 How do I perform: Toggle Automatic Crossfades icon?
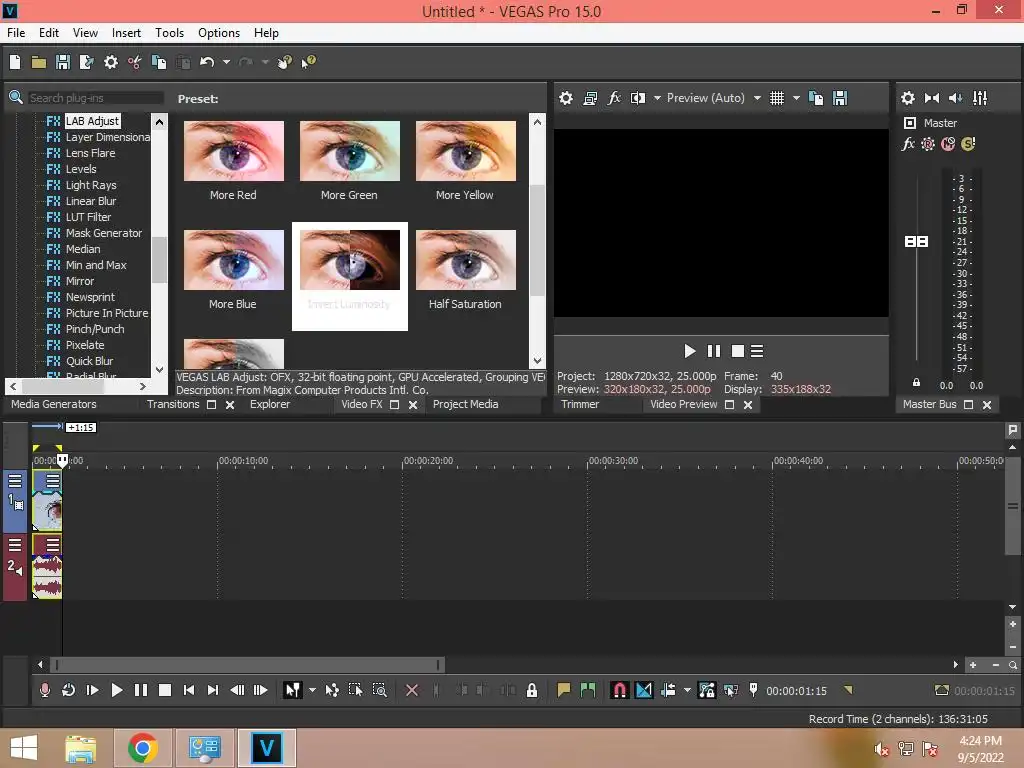click(643, 690)
